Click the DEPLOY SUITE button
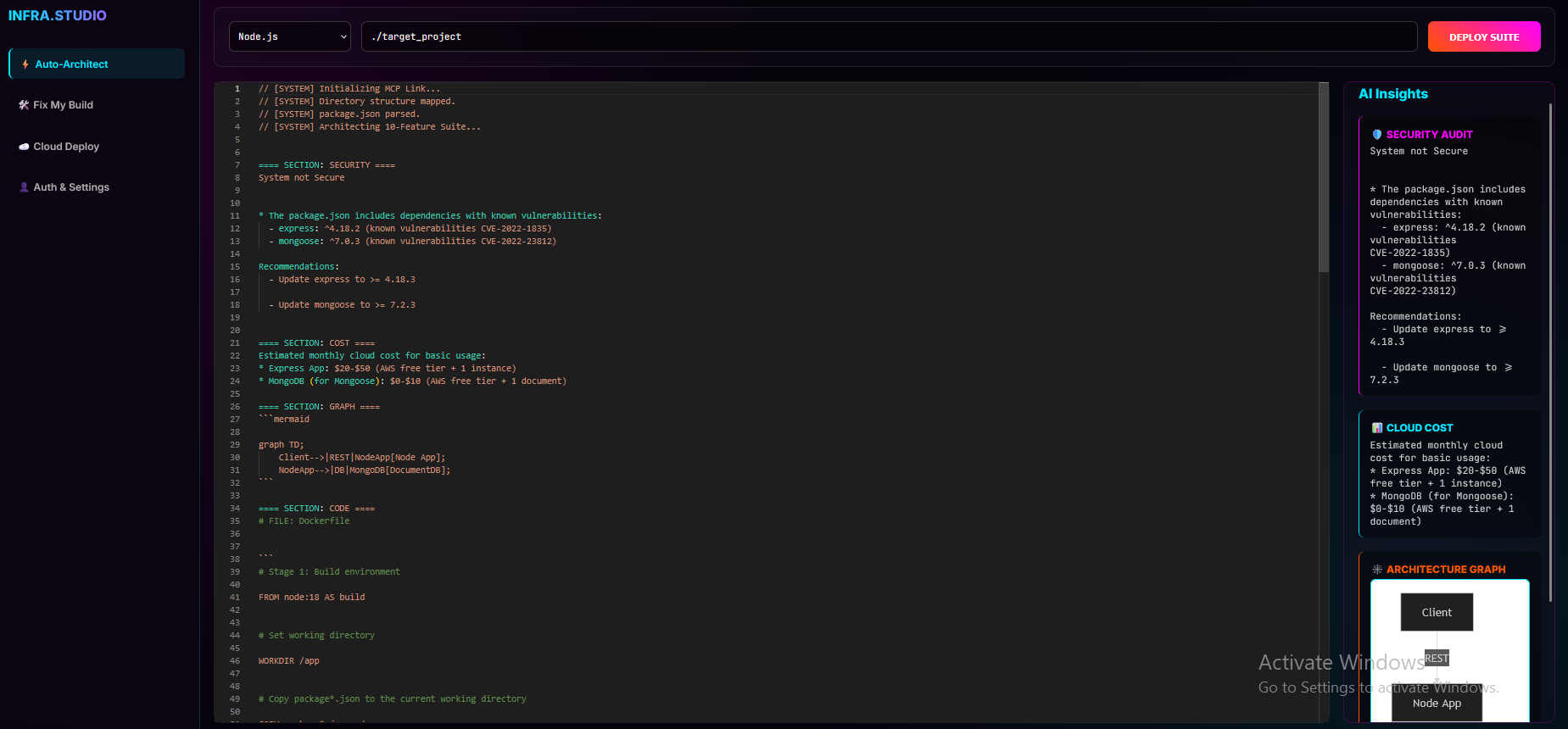The height and width of the screenshot is (729, 1568). 1484,36
